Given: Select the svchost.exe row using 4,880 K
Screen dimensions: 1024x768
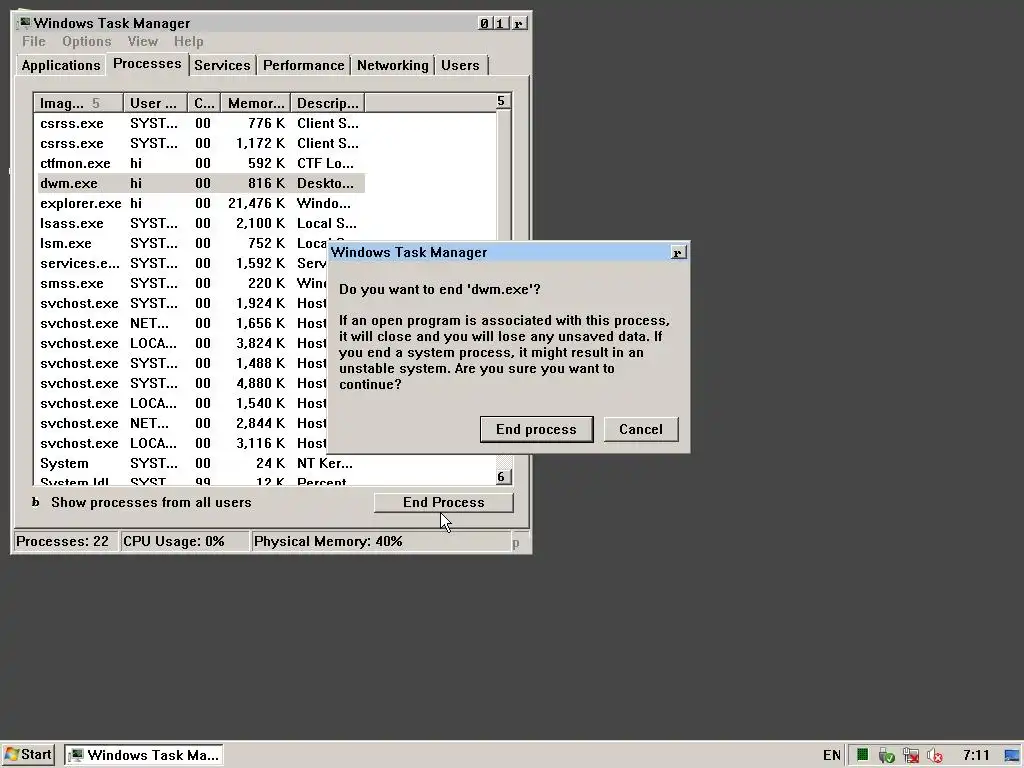Looking at the screenshot, I should coord(182,383).
